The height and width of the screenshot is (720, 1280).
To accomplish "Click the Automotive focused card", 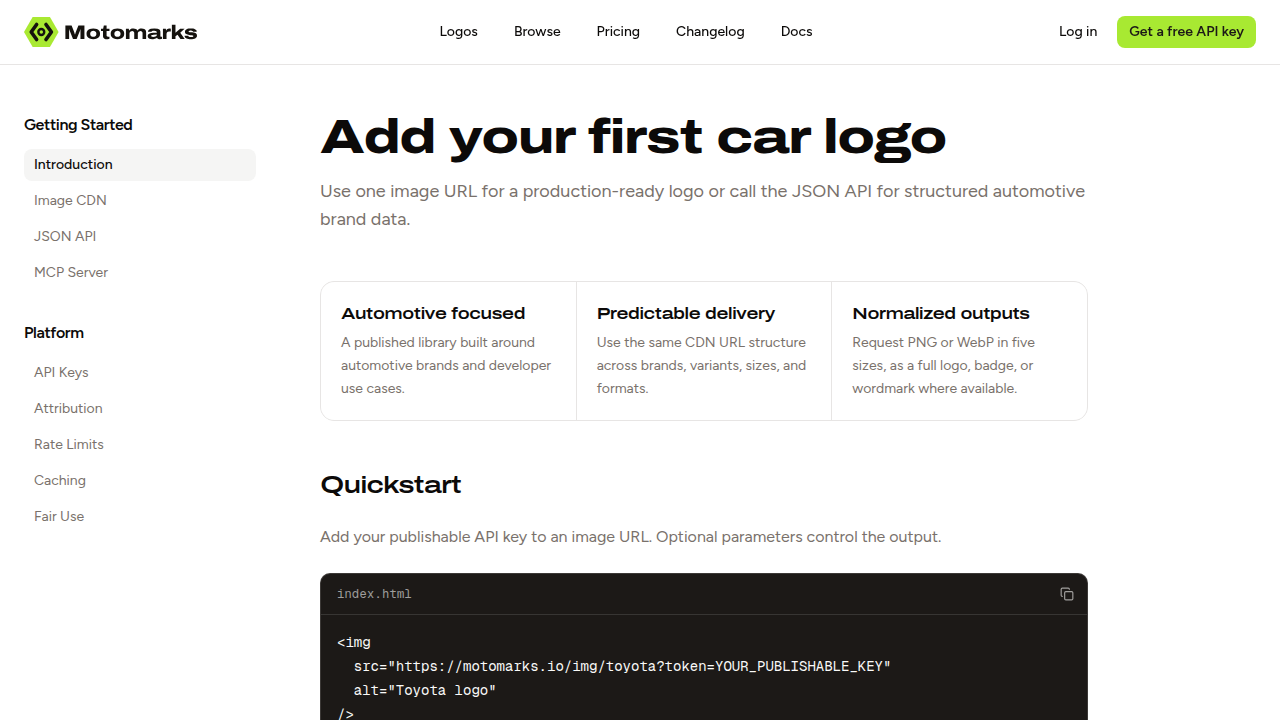I will 448,351.
